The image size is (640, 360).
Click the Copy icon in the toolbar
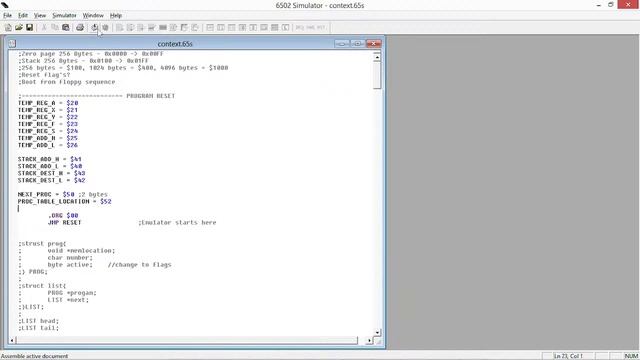[x=55, y=27]
